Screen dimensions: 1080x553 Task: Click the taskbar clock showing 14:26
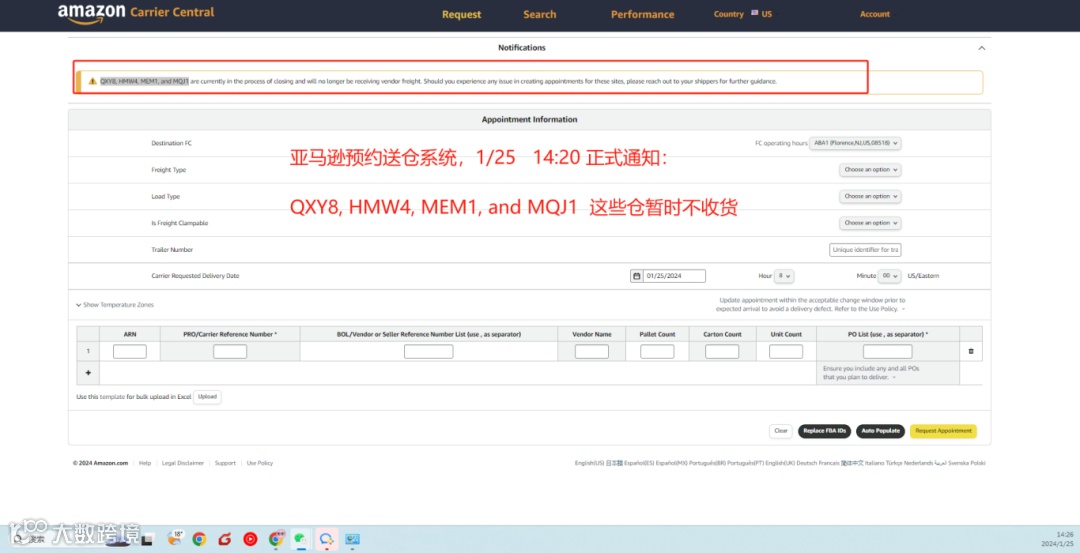click(x=1065, y=534)
